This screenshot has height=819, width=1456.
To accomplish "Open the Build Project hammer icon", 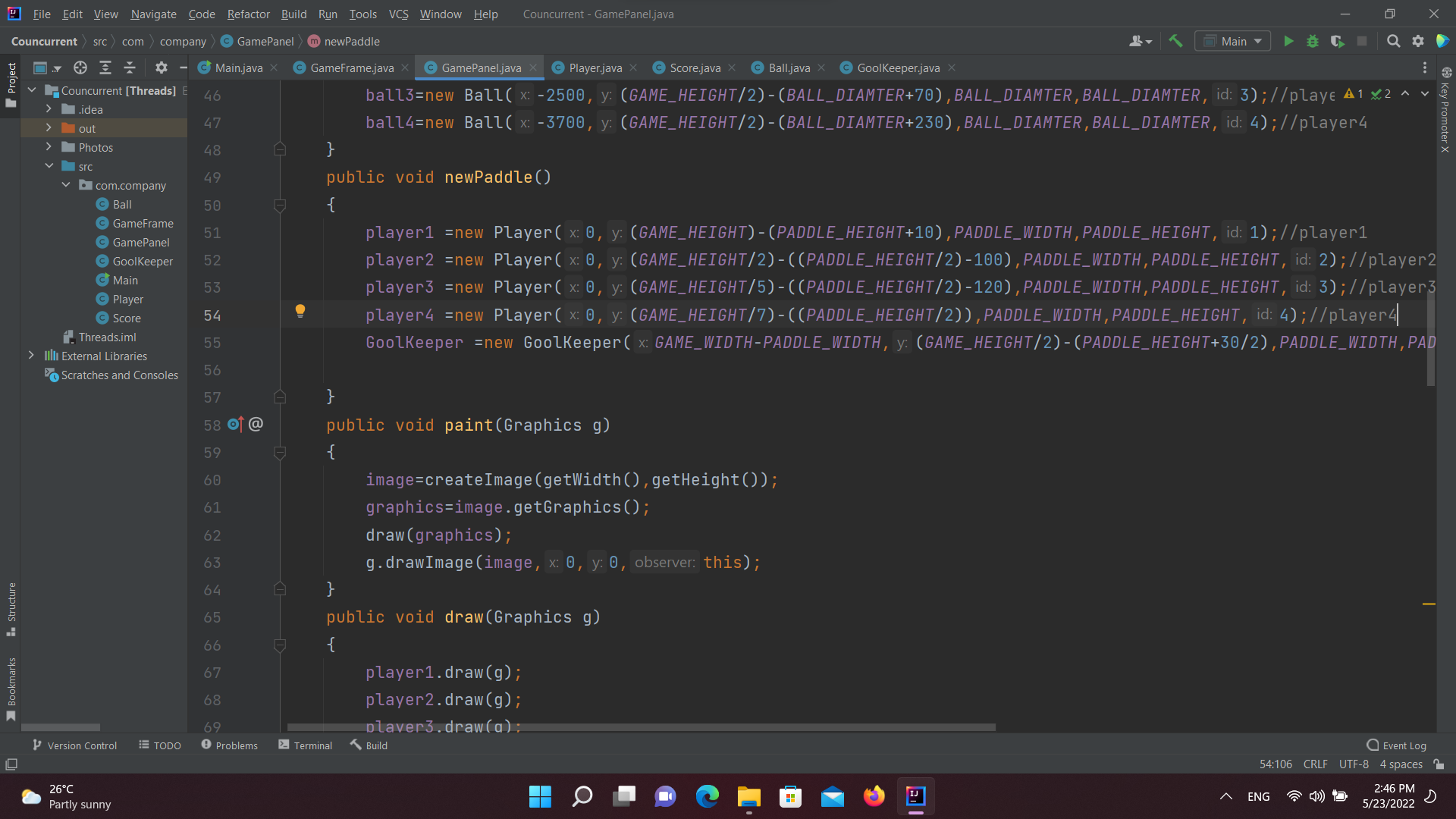I will click(x=1176, y=41).
